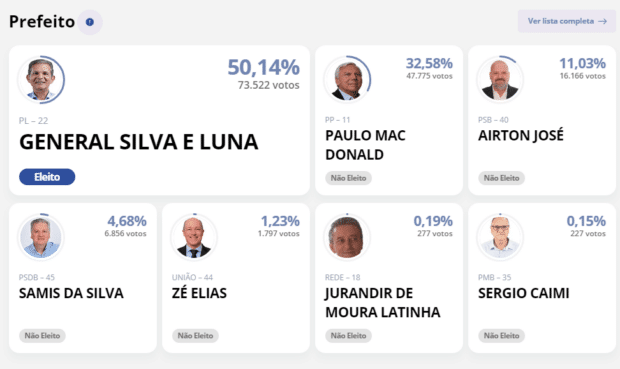620x369 pixels.
Task: Select Sergio Caimi's portrait
Action: (x=500, y=237)
